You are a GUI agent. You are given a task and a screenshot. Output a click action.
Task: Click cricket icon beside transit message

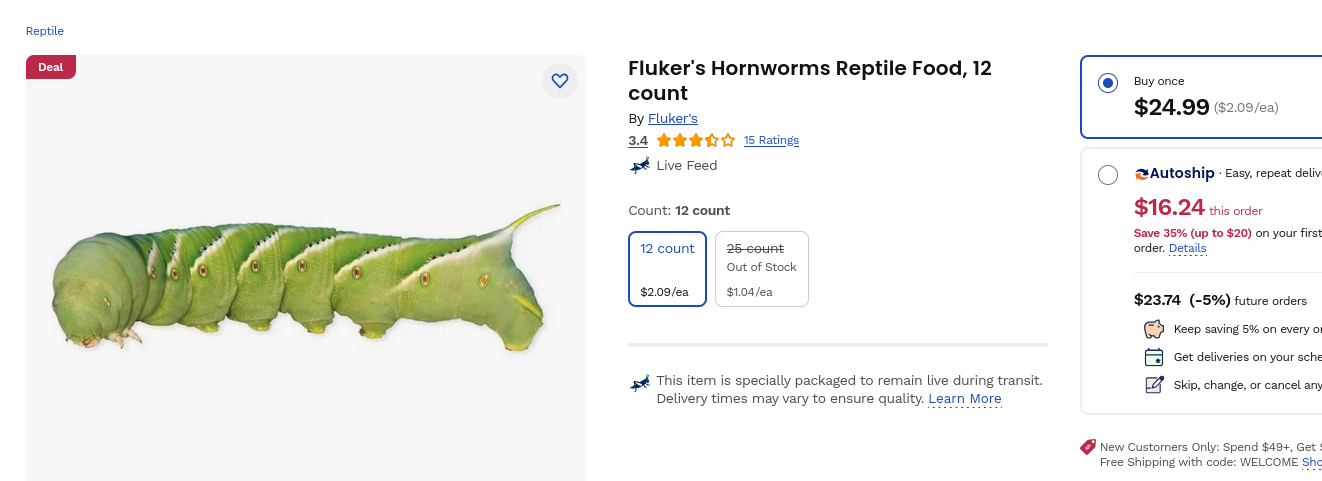click(640, 383)
